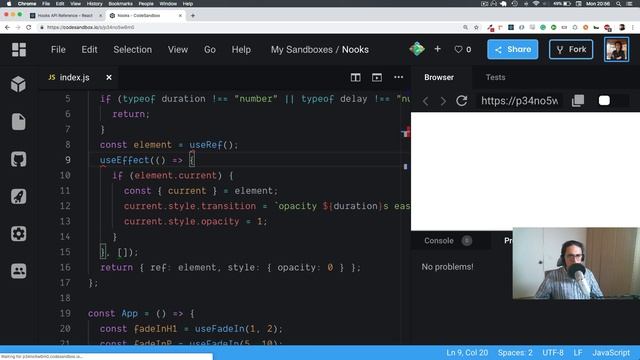Toggle the preview pane icon in editor toolbar
This screenshot has width=640, height=360.
377,77
